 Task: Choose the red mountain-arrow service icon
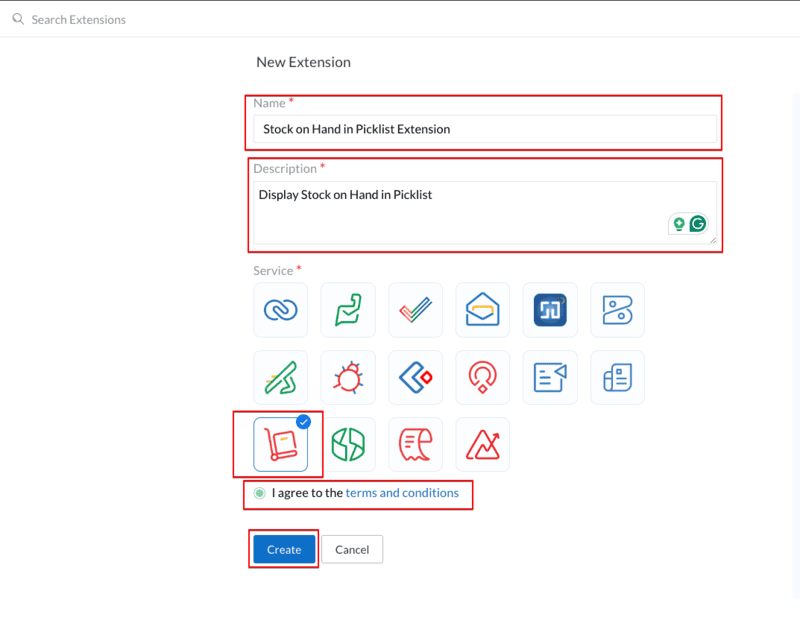tap(482, 444)
